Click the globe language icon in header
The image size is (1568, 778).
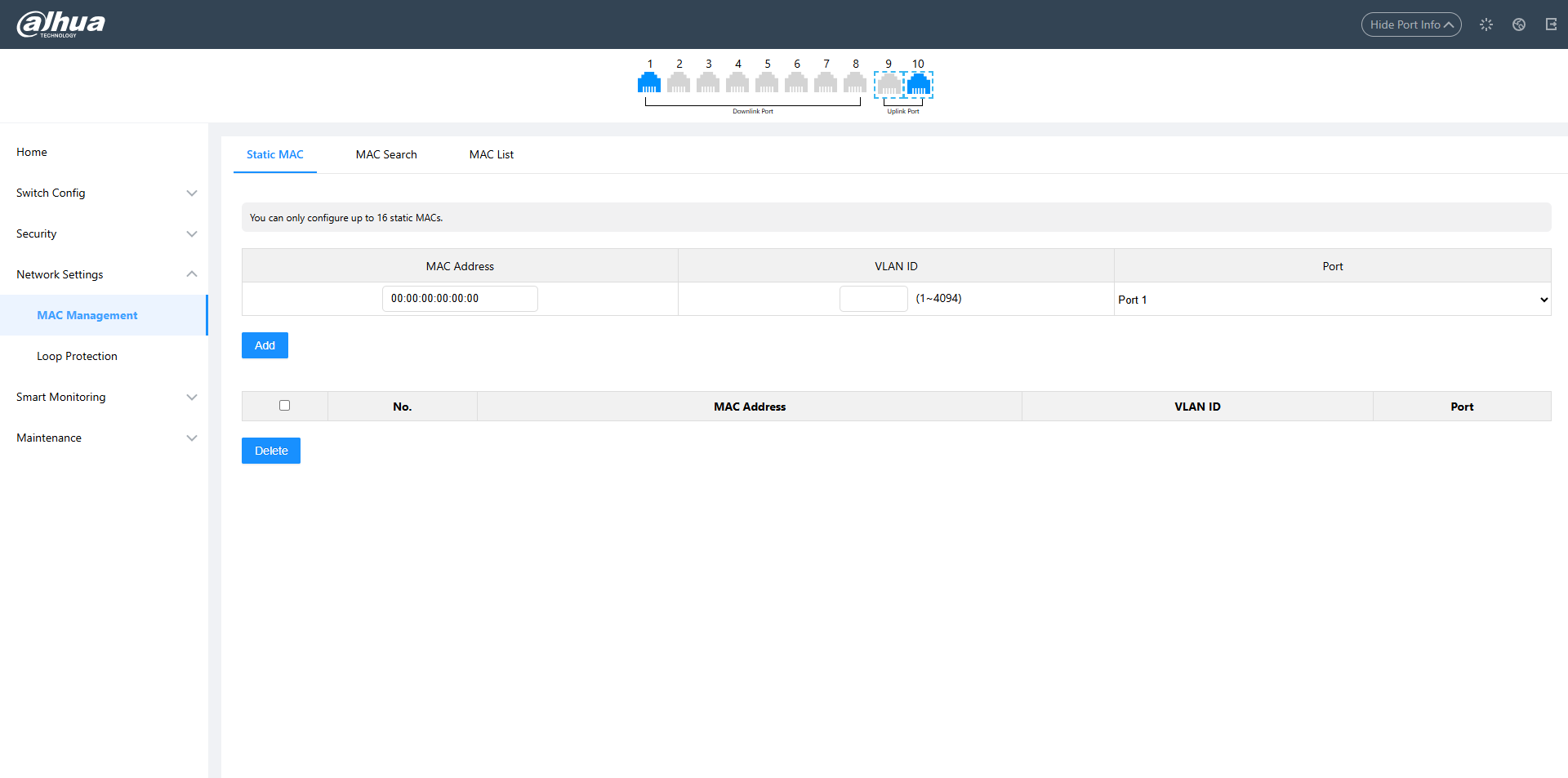(x=1519, y=24)
